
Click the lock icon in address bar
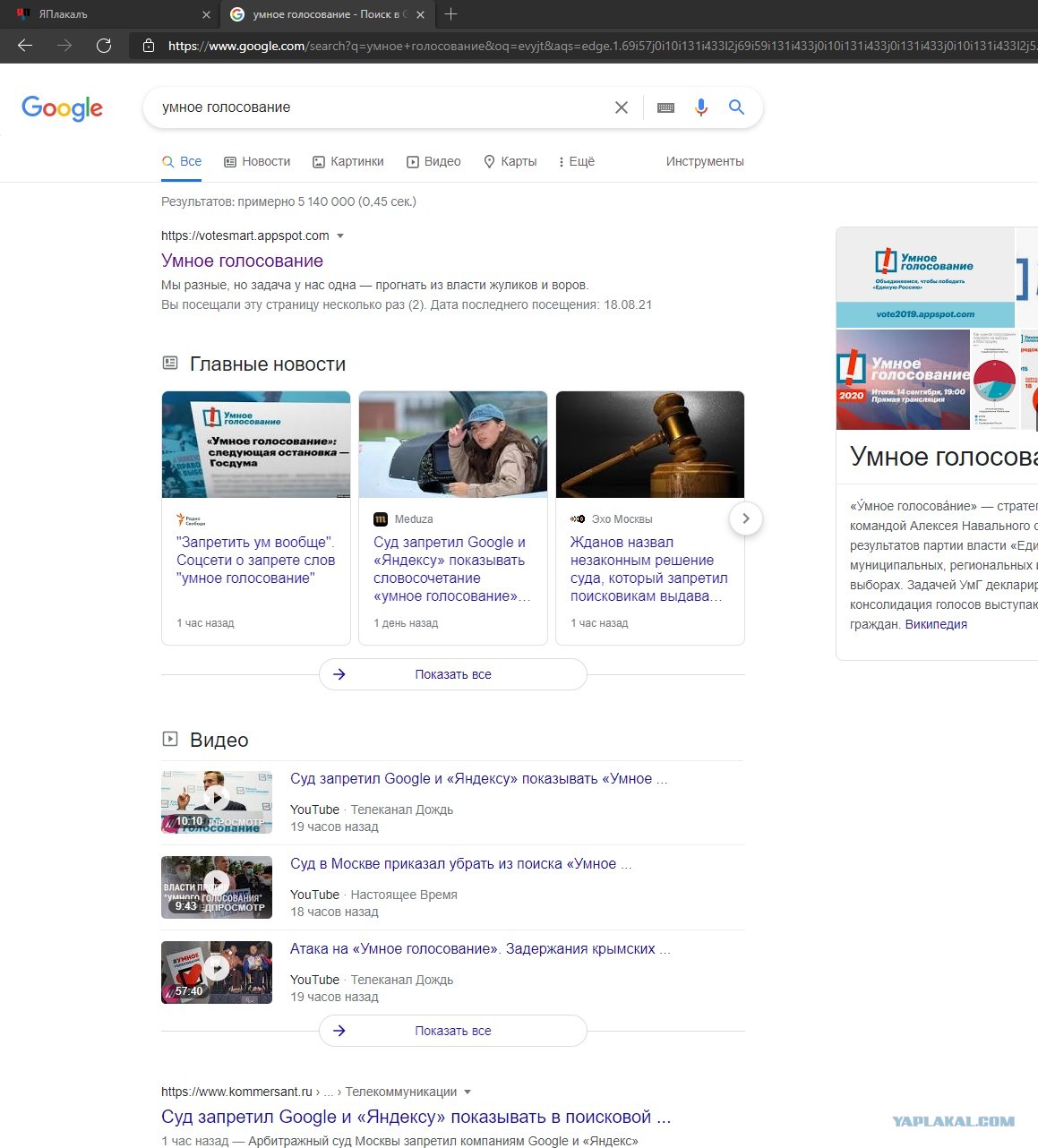point(149,46)
